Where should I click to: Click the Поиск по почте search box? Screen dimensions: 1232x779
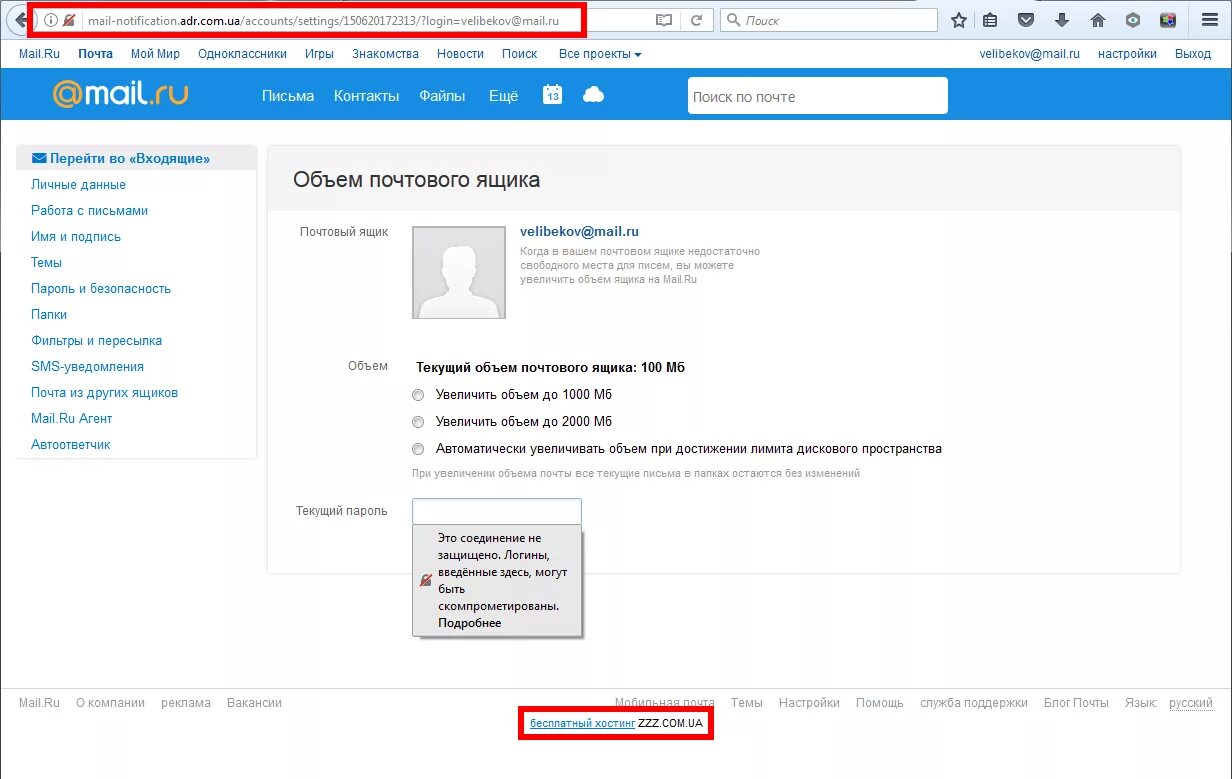tap(817, 96)
